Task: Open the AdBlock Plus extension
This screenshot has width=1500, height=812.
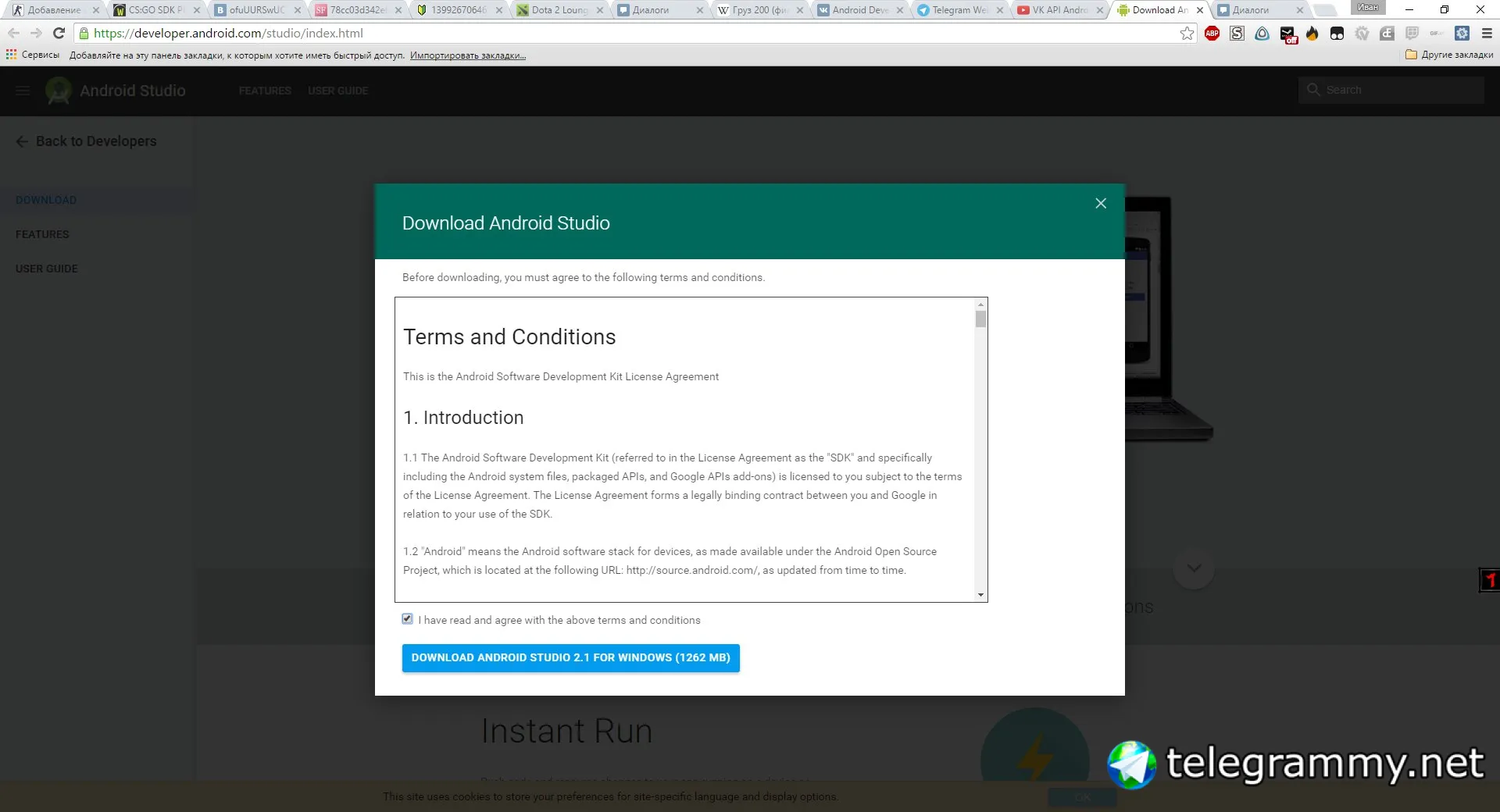Action: [1212, 34]
